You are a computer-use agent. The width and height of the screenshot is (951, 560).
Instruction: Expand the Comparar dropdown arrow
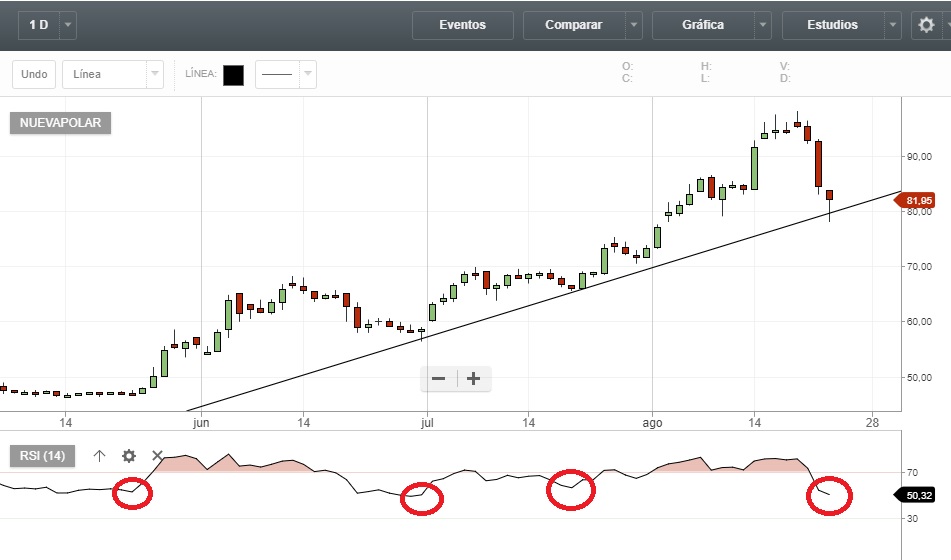[x=634, y=25]
